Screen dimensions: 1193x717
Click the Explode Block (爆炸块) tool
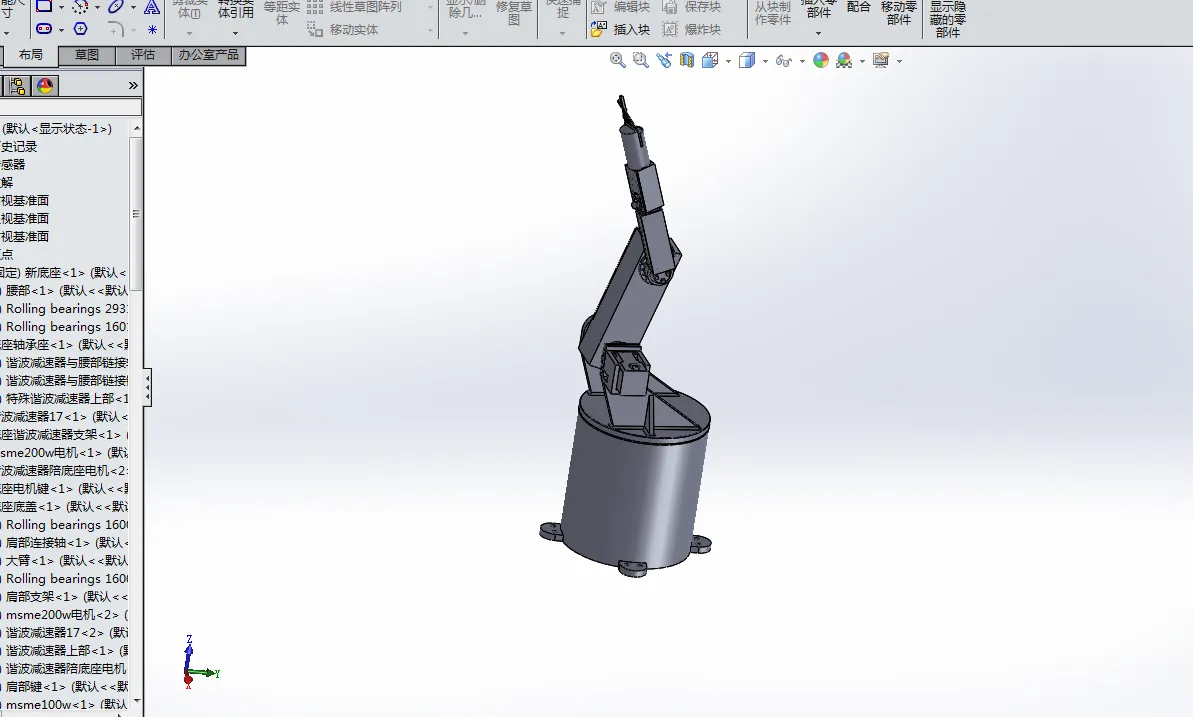tap(692, 30)
